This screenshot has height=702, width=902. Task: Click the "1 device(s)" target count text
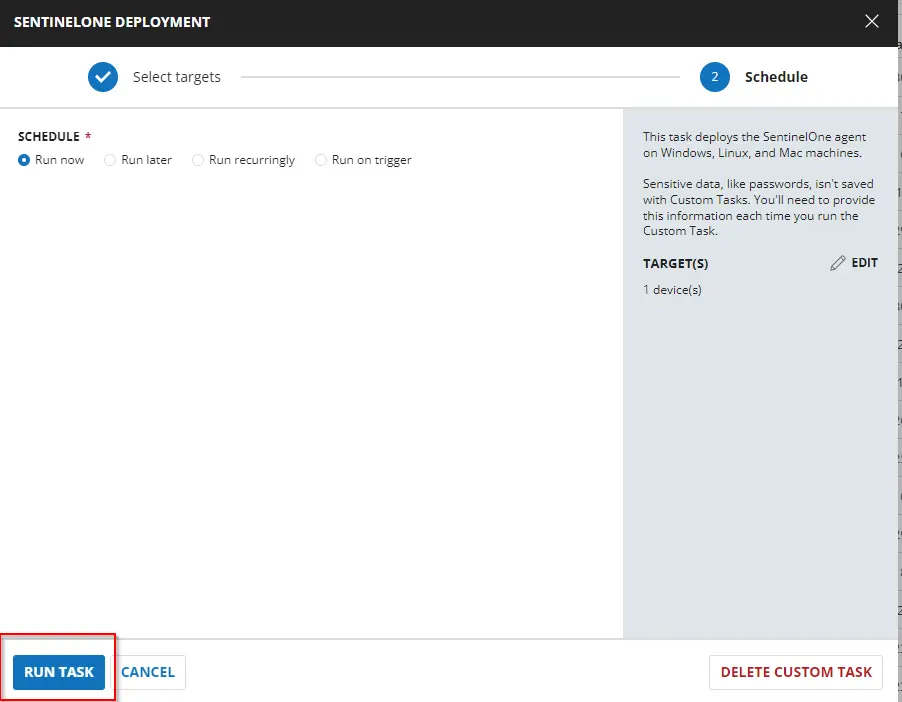[x=672, y=290]
